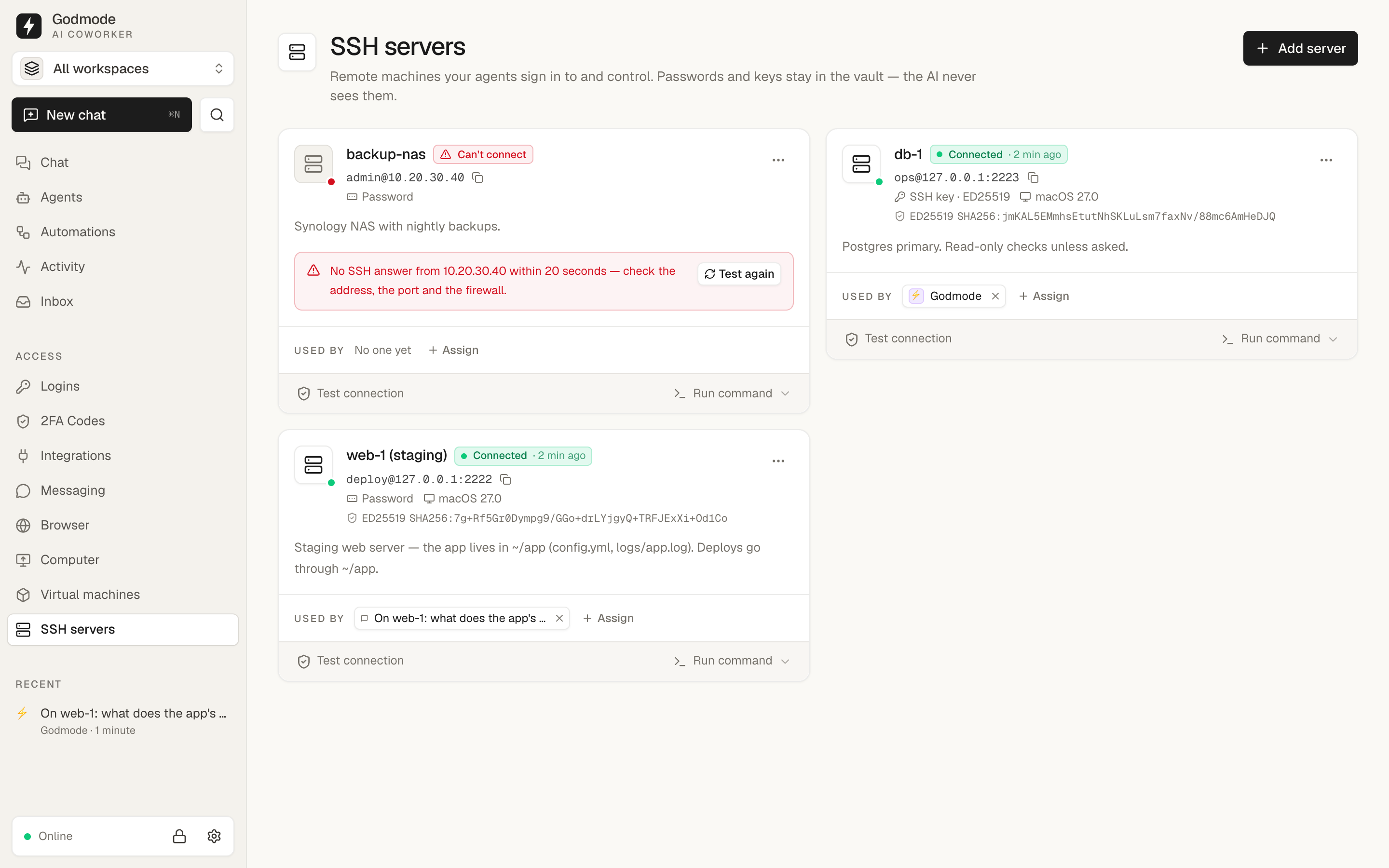Copy the ops@127.0.0.1:2223 address

click(1033, 177)
